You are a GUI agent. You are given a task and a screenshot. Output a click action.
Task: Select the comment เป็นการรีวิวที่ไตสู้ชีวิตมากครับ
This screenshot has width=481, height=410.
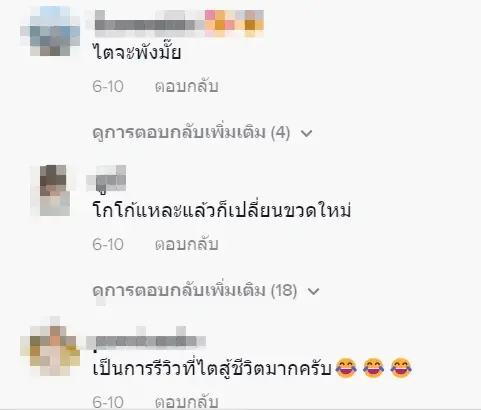[x=212, y=368]
